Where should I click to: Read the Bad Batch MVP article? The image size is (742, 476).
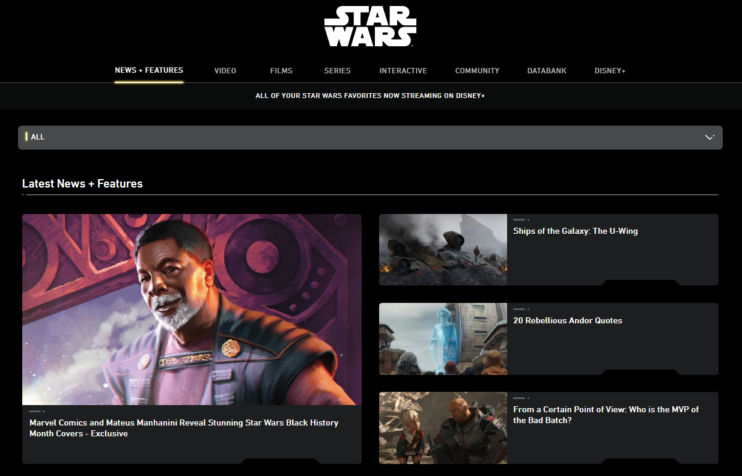click(606, 414)
